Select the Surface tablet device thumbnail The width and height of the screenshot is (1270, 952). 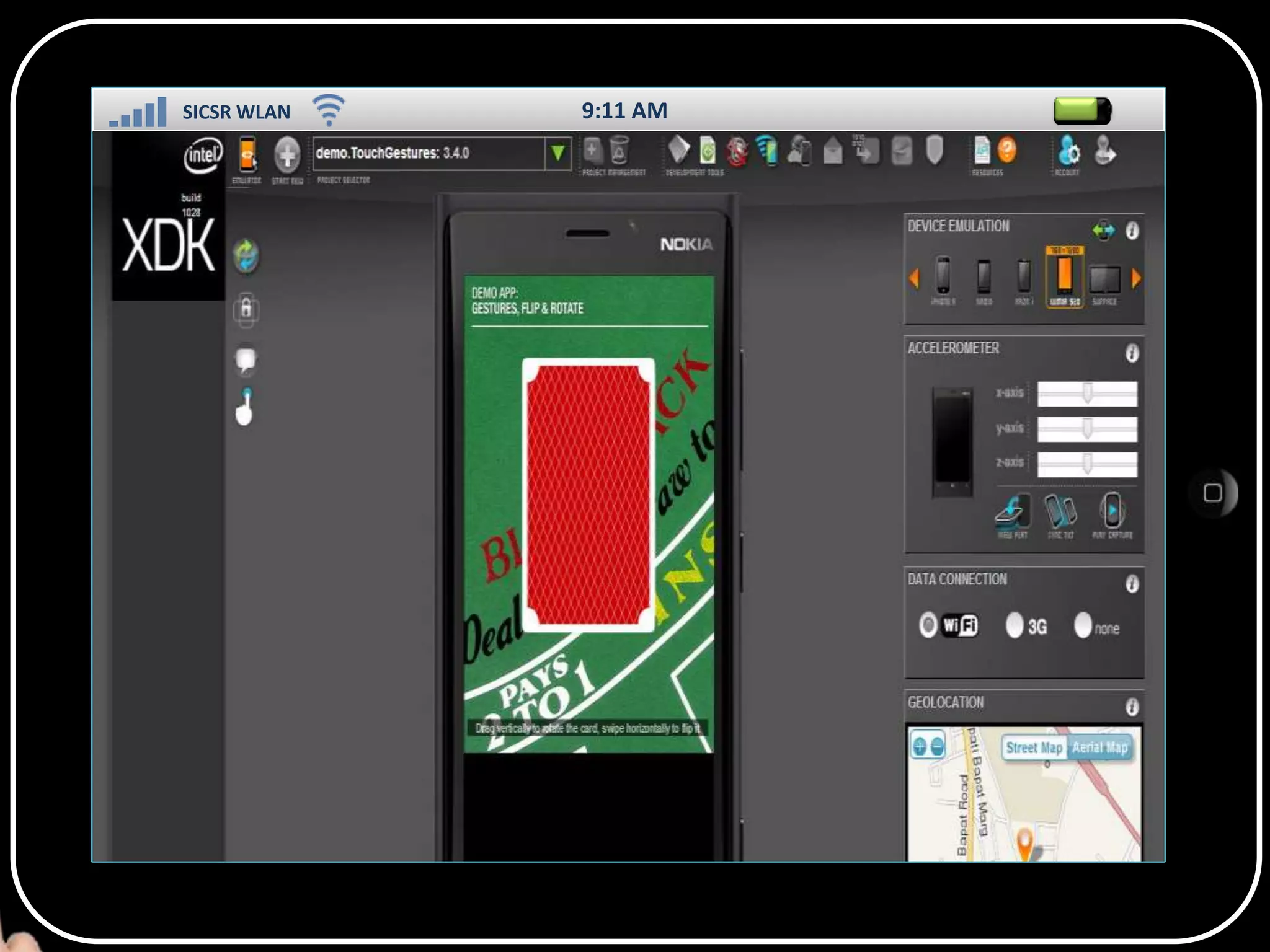1104,280
